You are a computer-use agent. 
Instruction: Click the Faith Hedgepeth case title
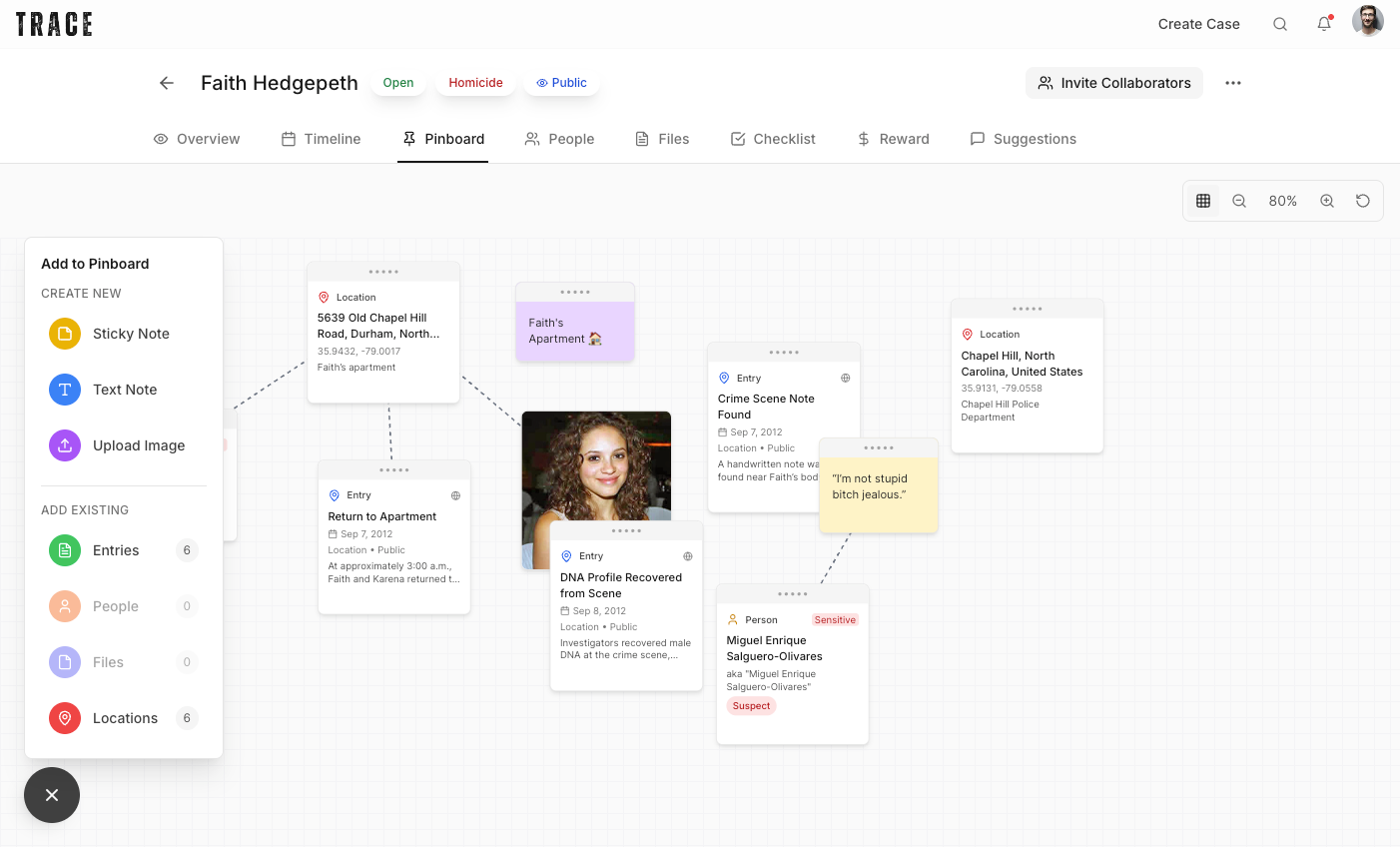pyautogui.click(x=280, y=83)
